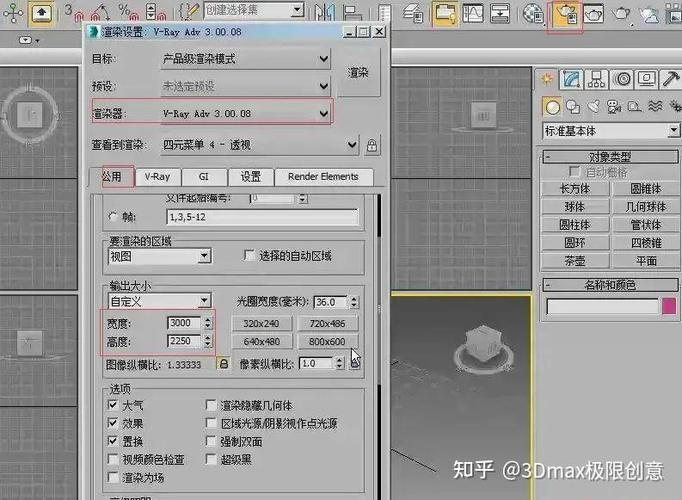Toggle the Percent Snap icon
The width and height of the screenshot is (682, 500).
coord(129,12)
